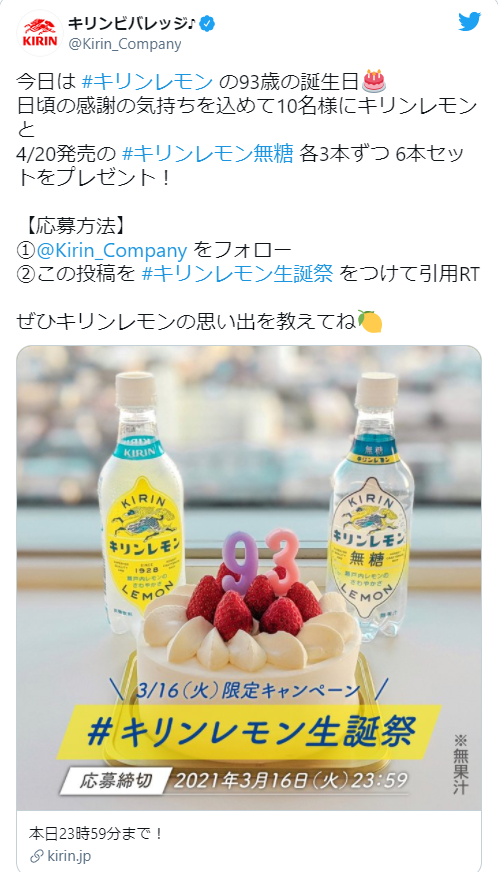The width and height of the screenshot is (498, 872).
Task: Click the @Kirin_Company mention in tweet body
Action: tap(112, 251)
